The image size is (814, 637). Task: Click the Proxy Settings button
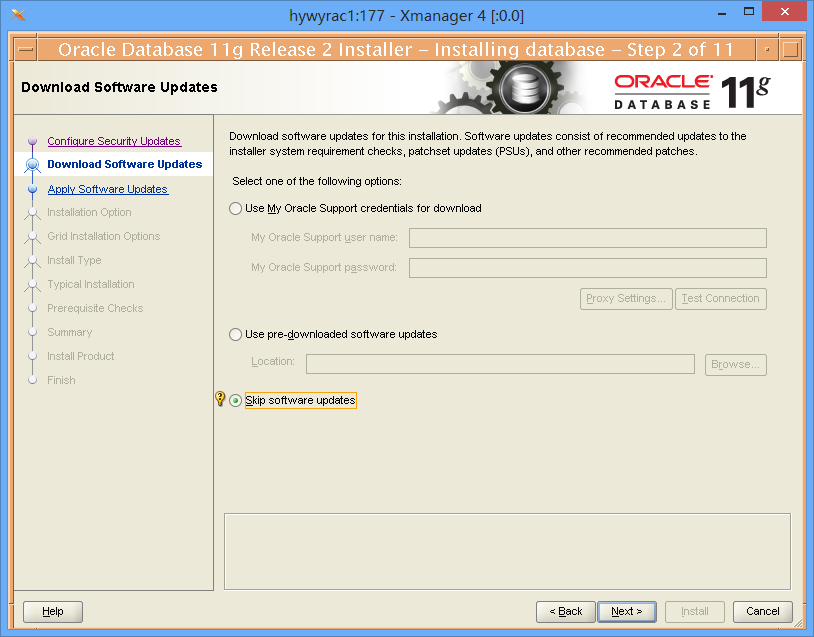pos(626,299)
